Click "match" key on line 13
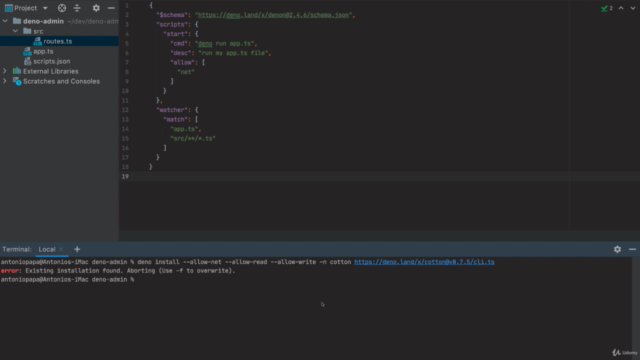Viewport: 640px width, 360px height. tap(175, 120)
